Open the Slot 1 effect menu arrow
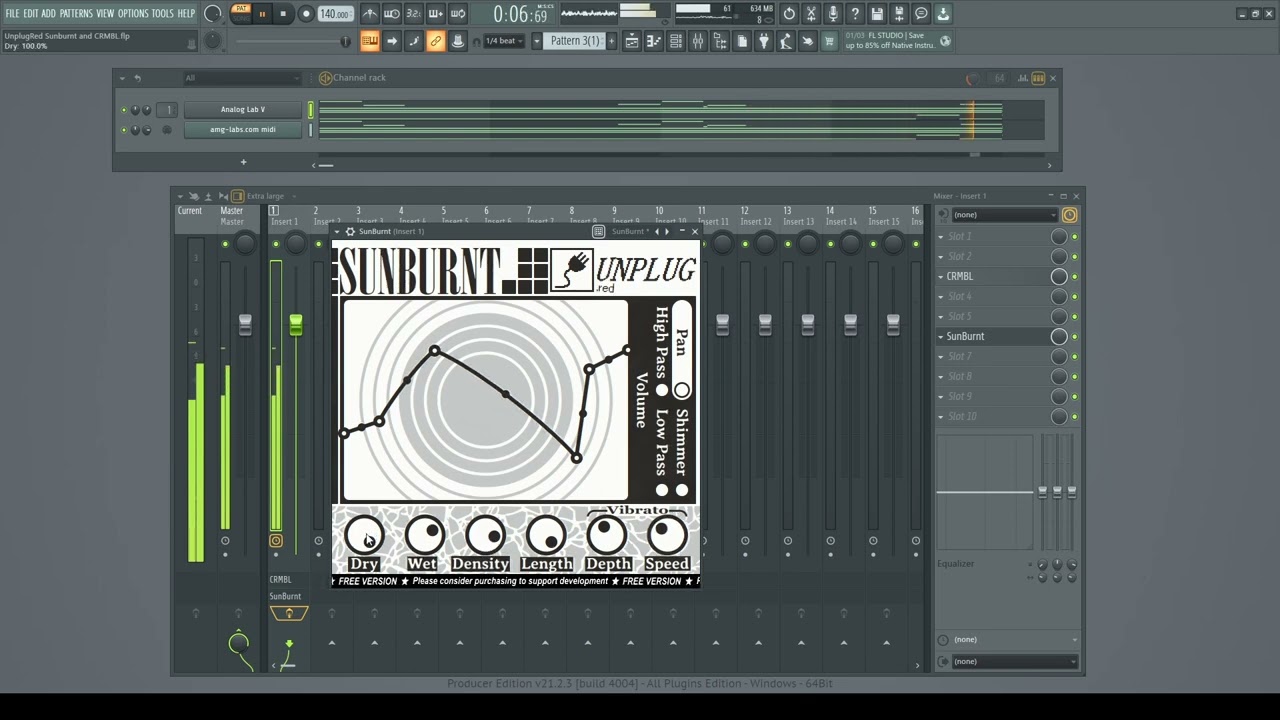The image size is (1280, 720). [x=940, y=236]
